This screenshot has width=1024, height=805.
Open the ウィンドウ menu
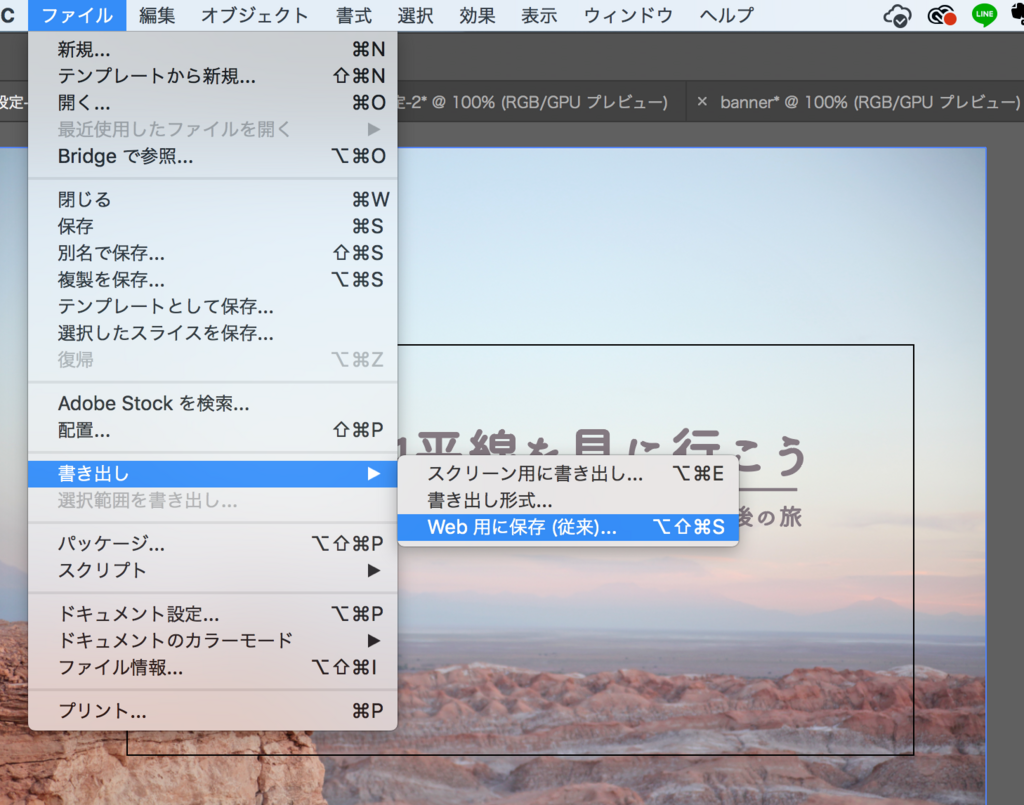(628, 15)
